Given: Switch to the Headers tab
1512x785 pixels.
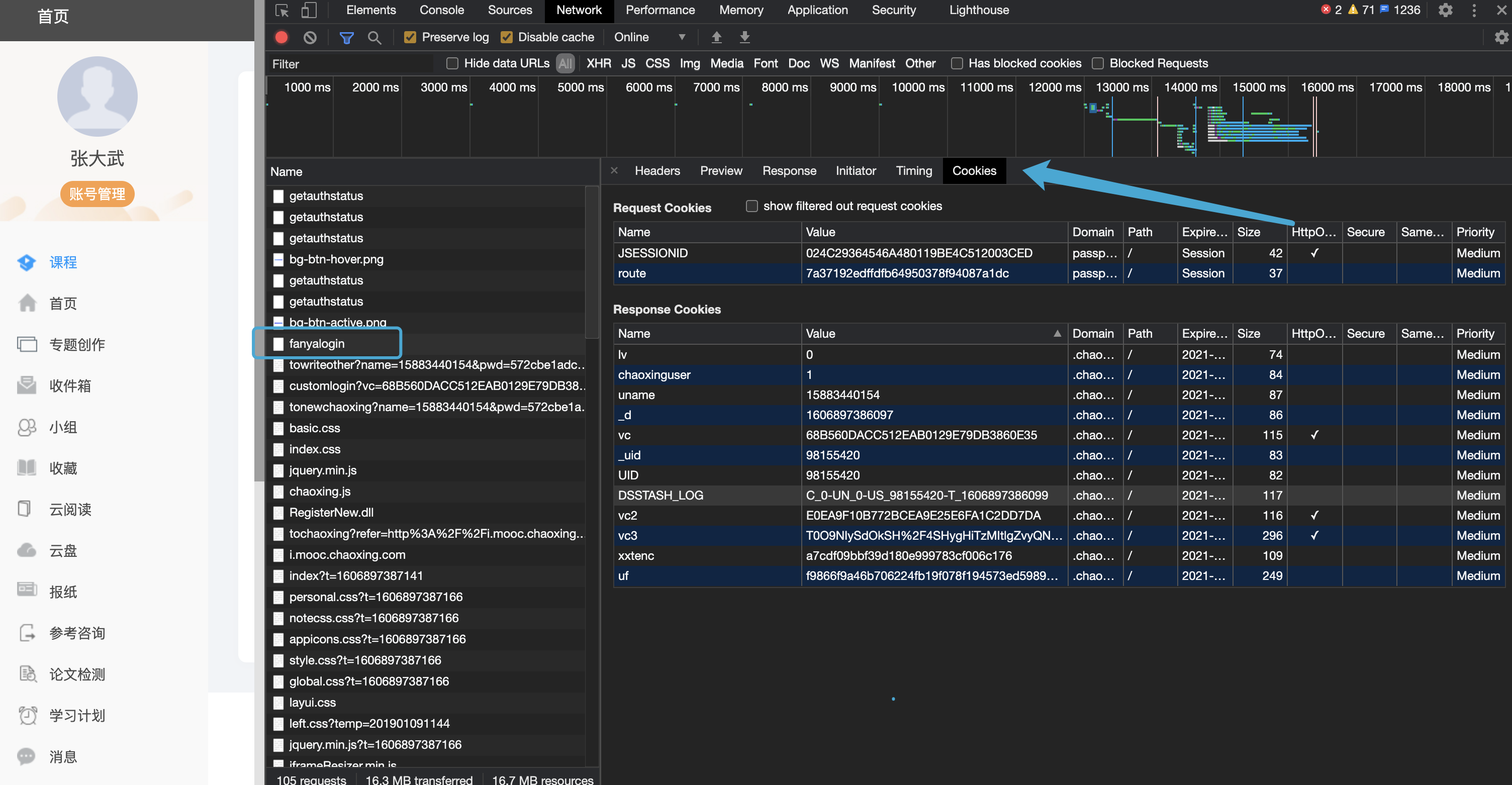Looking at the screenshot, I should click(657, 171).
